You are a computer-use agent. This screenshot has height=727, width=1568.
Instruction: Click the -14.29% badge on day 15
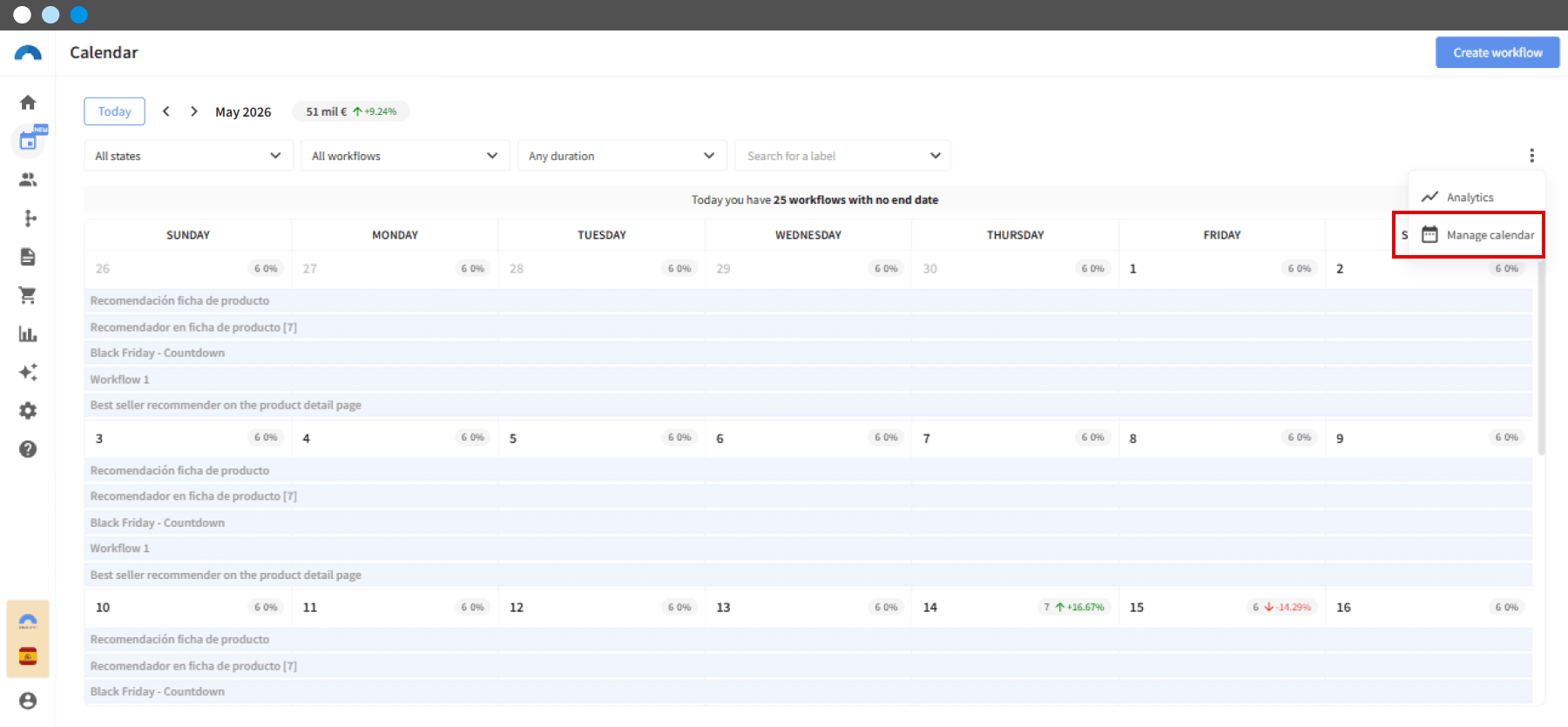click(x=1281, y=607)
